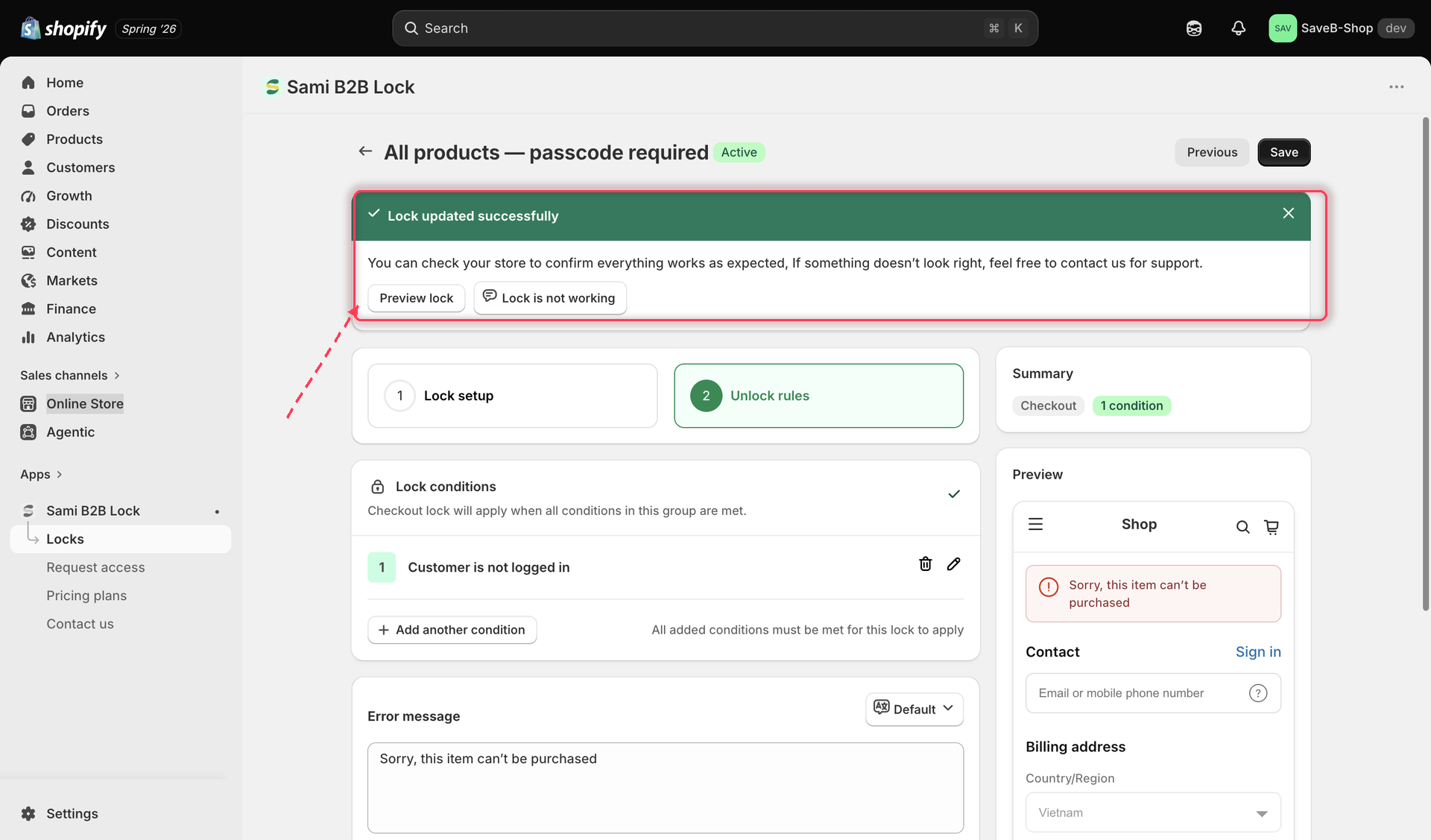Collapse the Lock conditions section checkmark

click(953, 494)
